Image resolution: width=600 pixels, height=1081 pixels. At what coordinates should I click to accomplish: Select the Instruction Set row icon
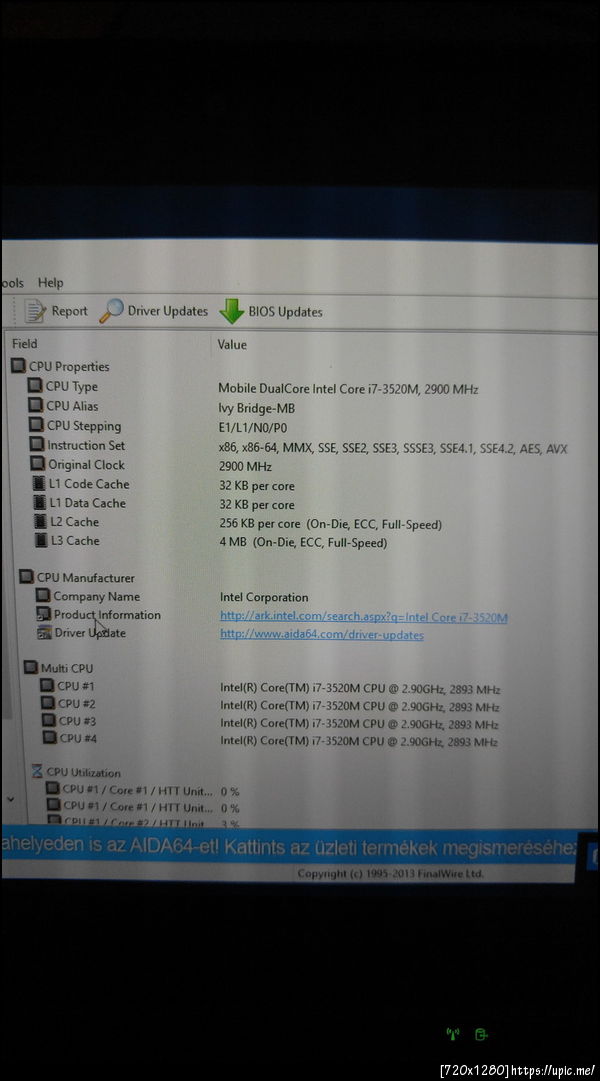(37, 444)
